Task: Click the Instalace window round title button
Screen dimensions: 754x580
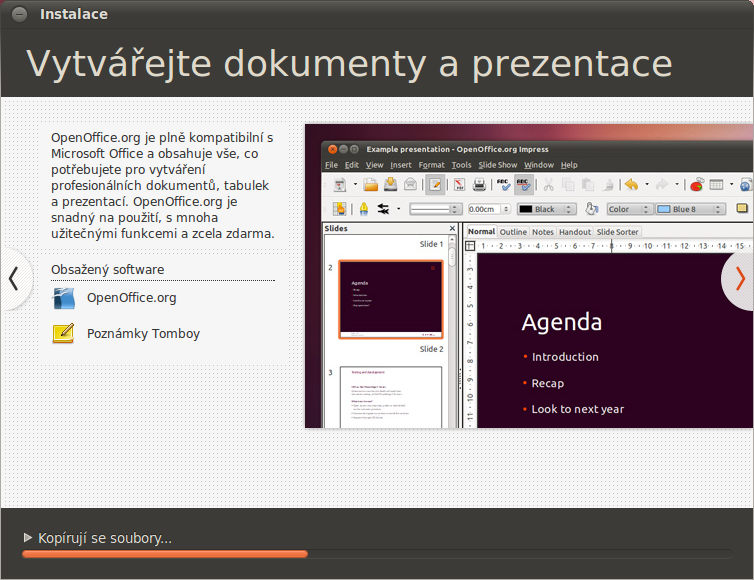Action: pyautogui.click(x=19, y=14)
